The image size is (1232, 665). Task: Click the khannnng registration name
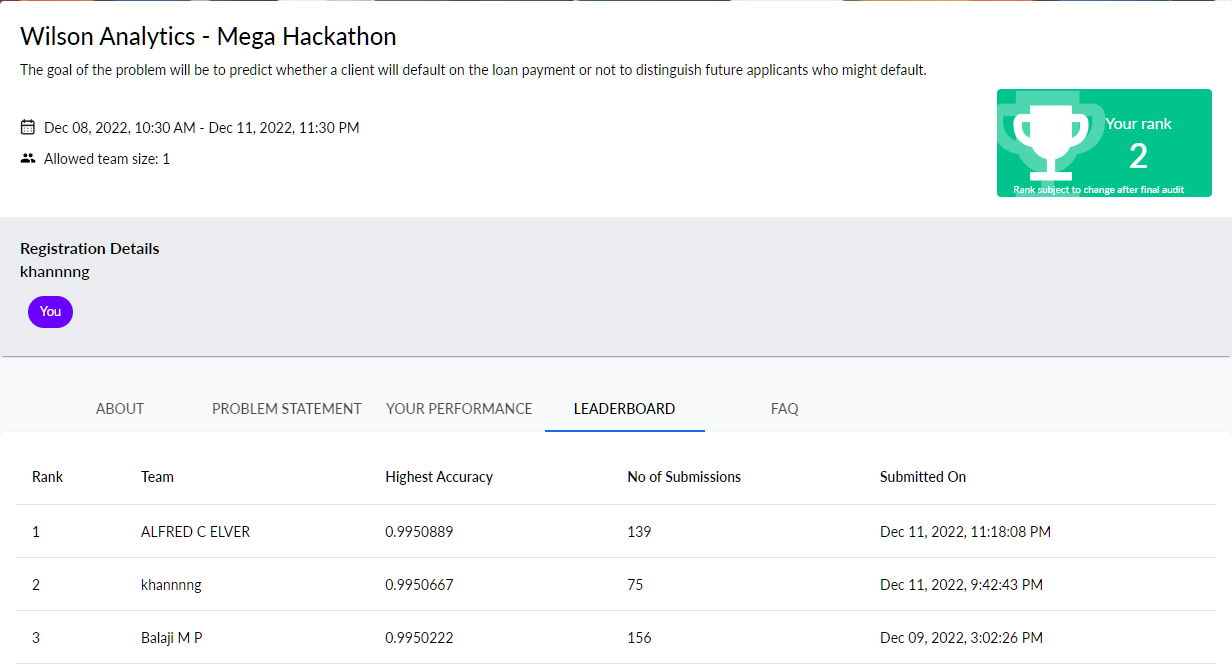55,271
